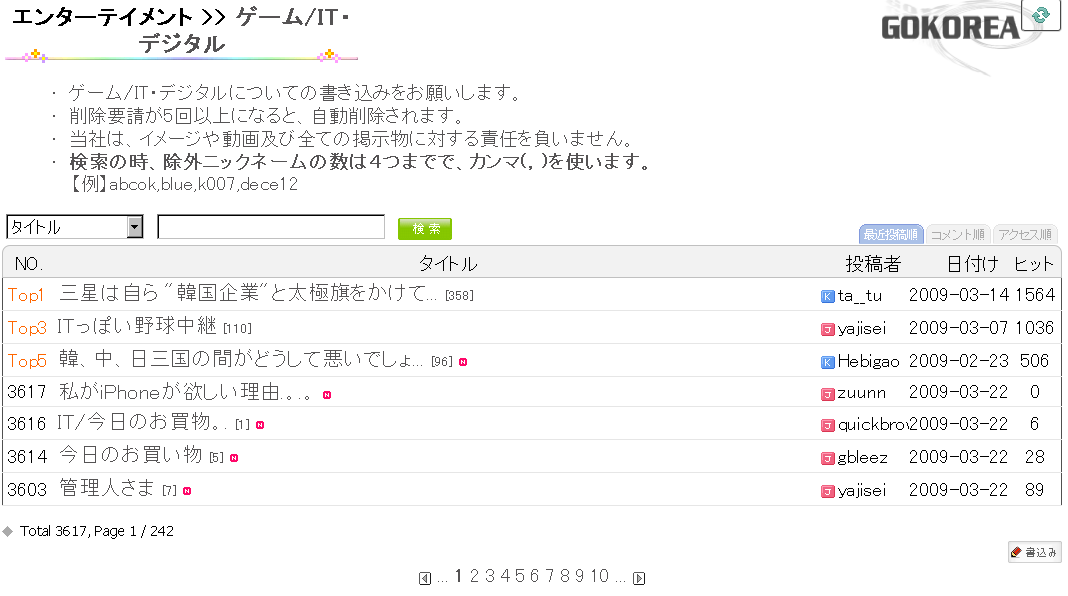
Task: Click the K badge beside Hebigao
Action: [827, 362]
